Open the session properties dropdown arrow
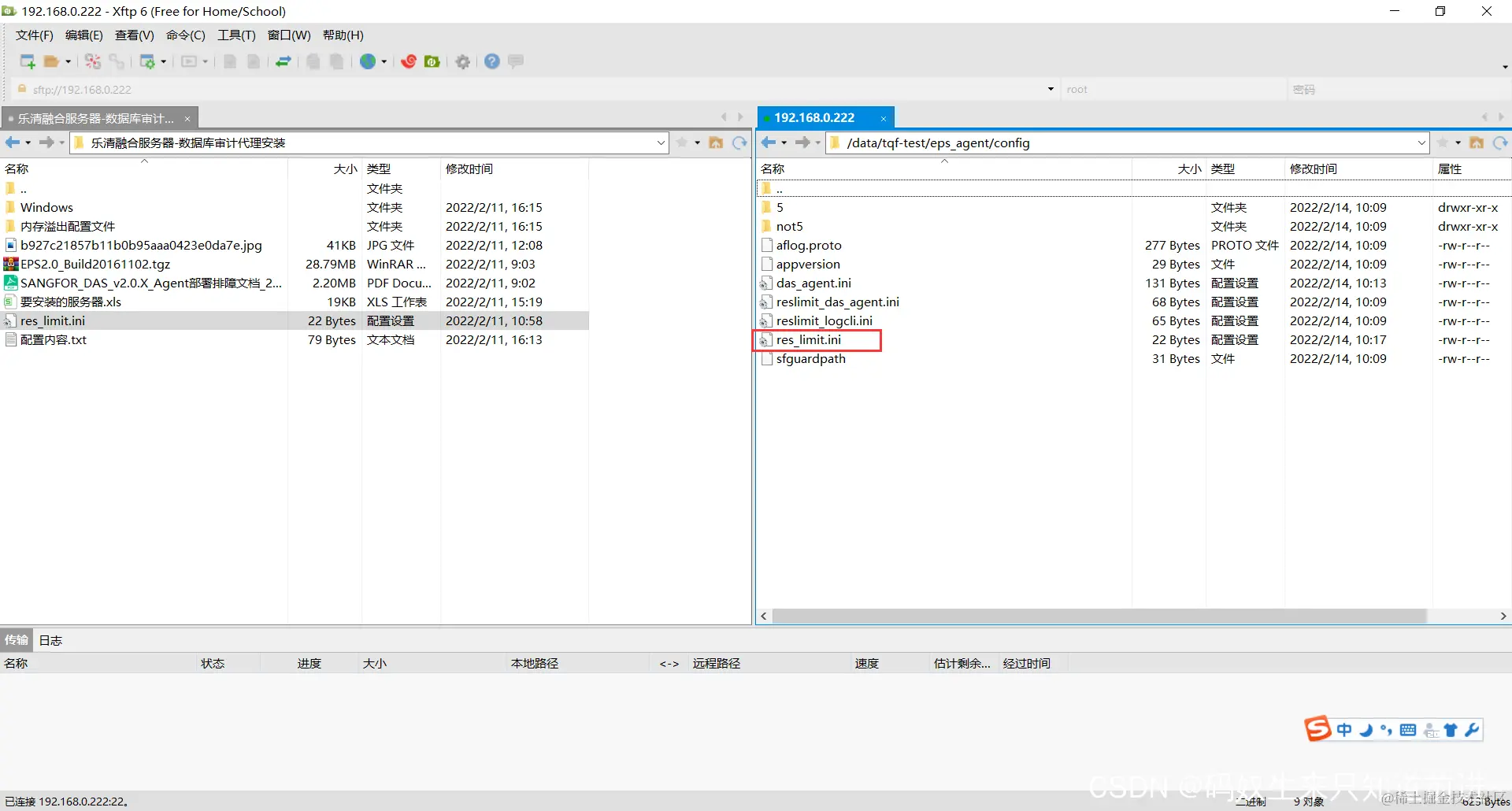Screen dimensions: 1512x811 click(x=163, y=61)
